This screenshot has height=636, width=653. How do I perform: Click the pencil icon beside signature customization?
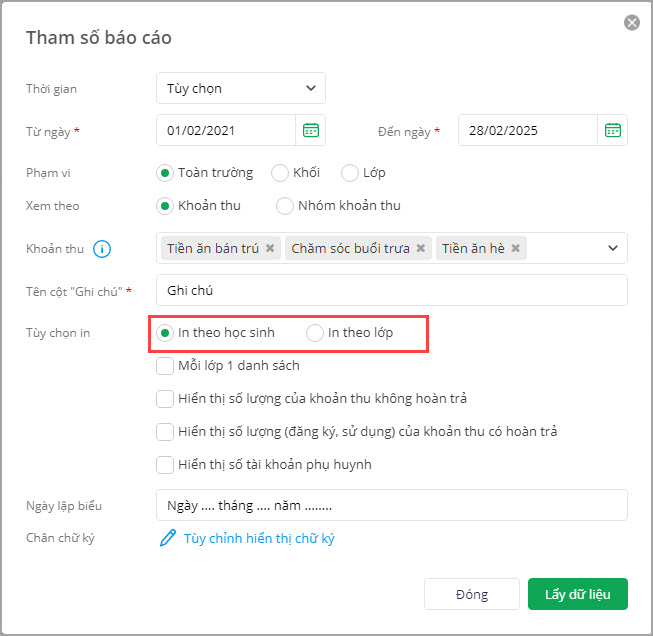[x=168, y=539]
